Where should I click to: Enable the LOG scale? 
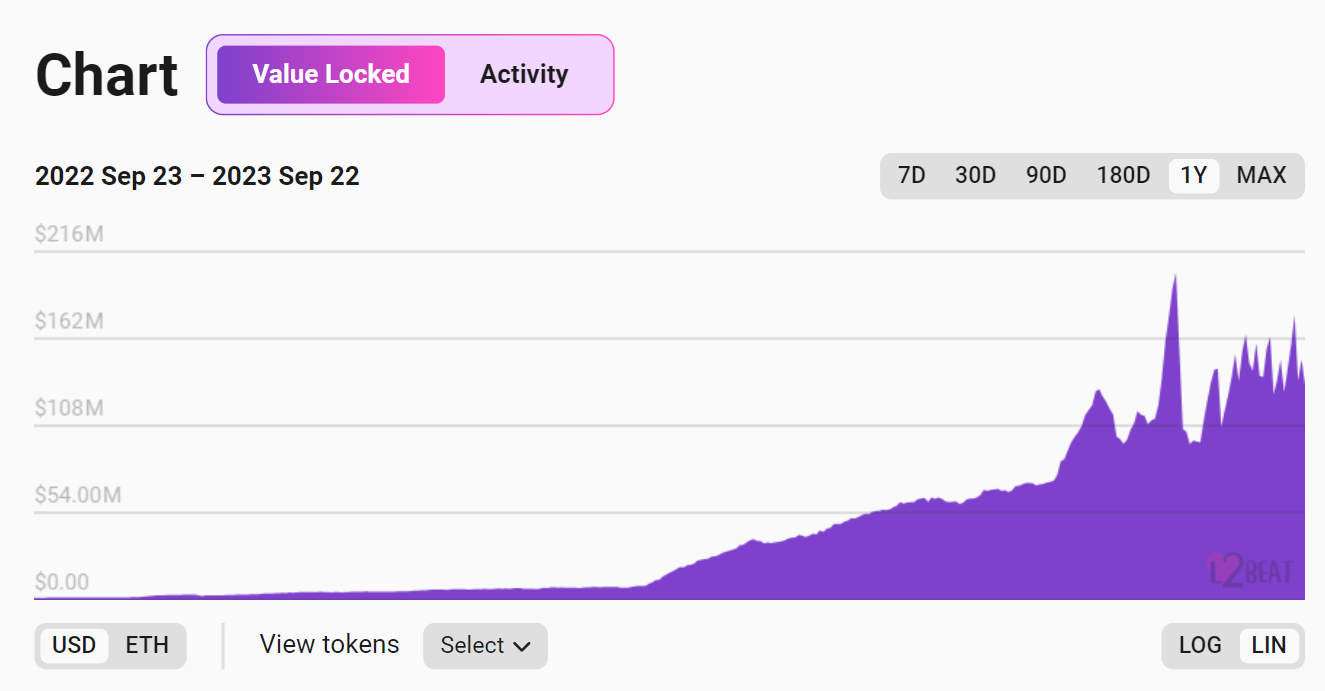tap(1200, 645)
